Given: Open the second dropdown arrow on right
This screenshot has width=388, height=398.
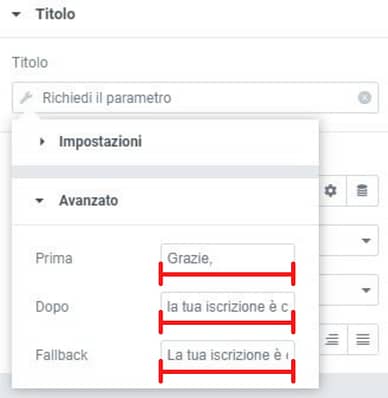Looking at the screenshot, I should point(366,290).
